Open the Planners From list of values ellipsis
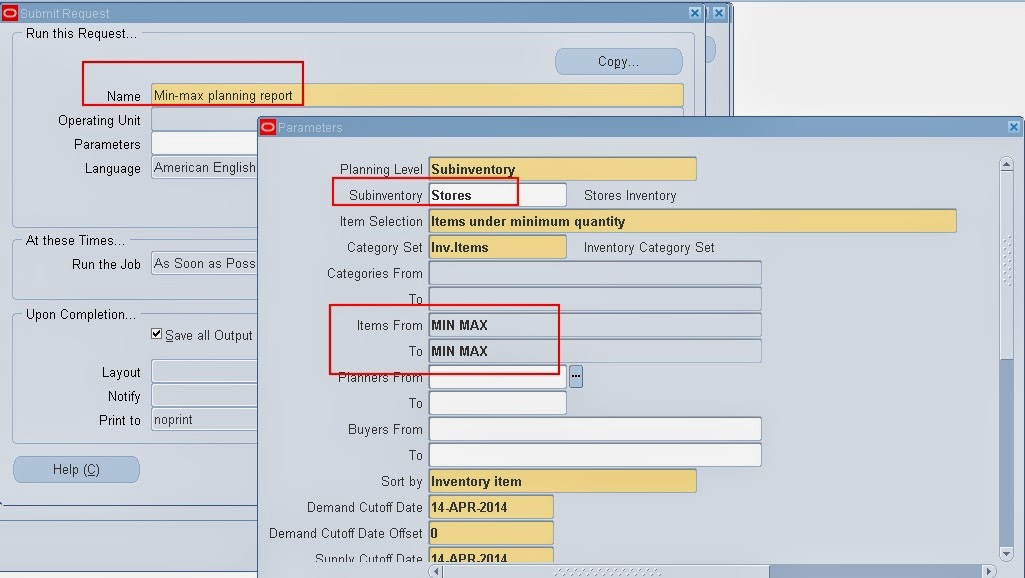 tap(577, 377)
